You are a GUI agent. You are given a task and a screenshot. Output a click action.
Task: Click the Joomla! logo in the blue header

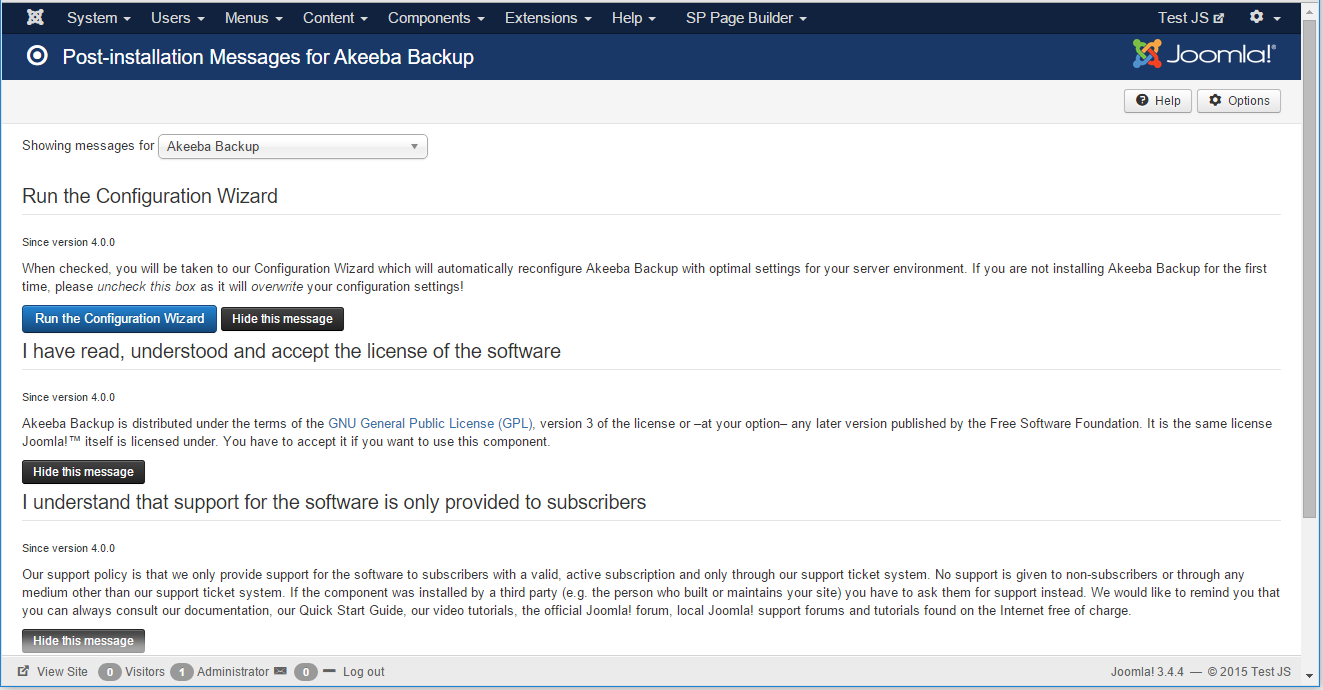point(1203,55)
